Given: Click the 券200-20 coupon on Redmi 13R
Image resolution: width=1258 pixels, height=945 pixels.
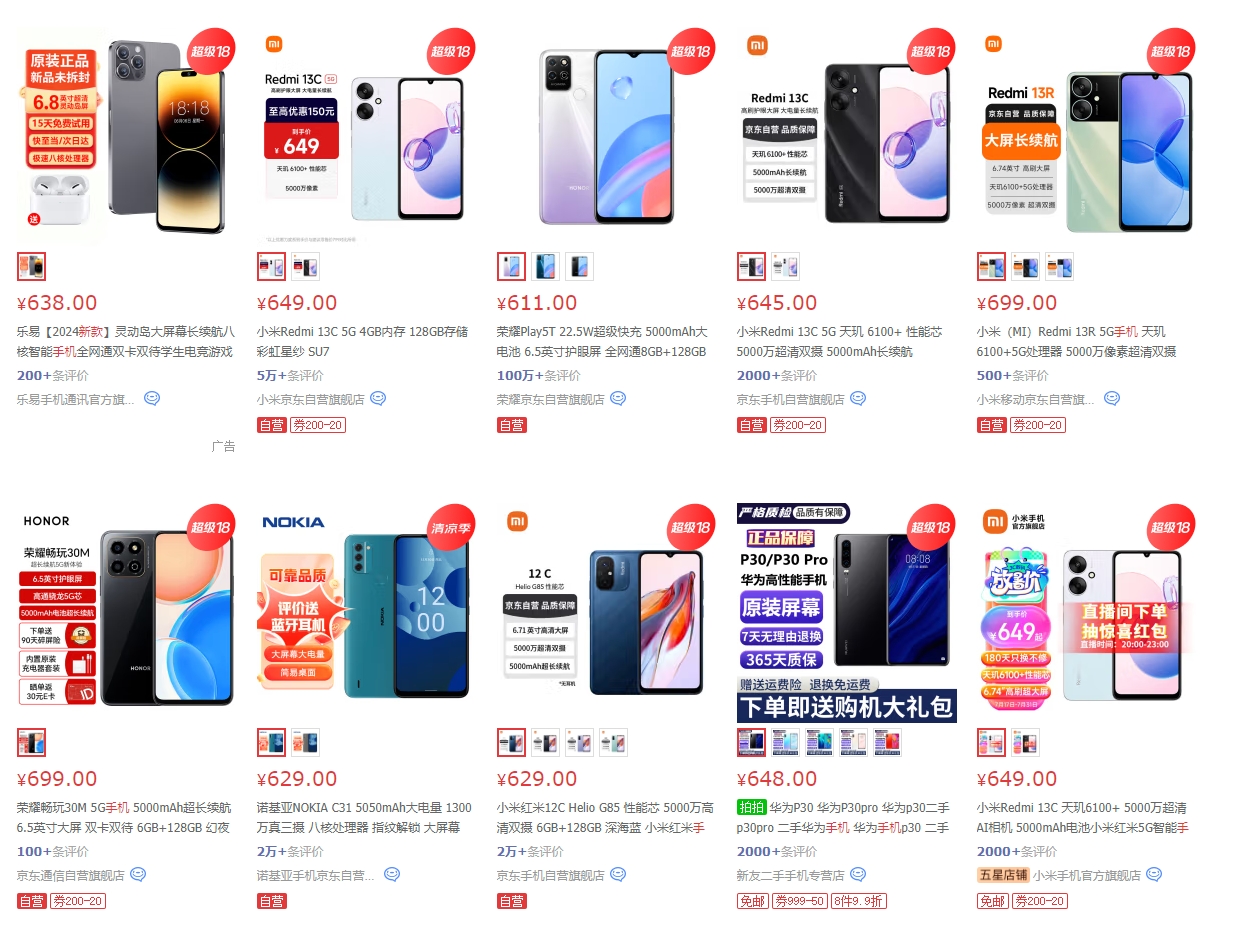Looking at the screenshot, I should click(x=1038, y=425).
